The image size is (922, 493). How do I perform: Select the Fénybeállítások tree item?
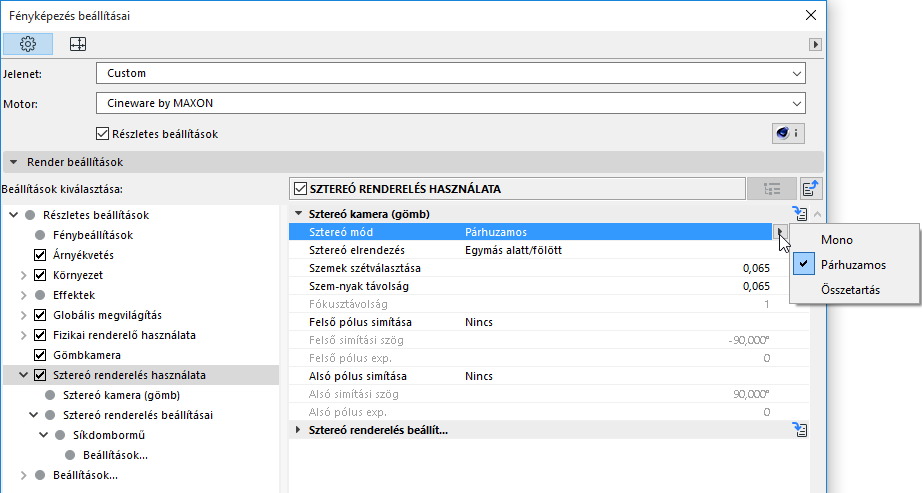93,235
